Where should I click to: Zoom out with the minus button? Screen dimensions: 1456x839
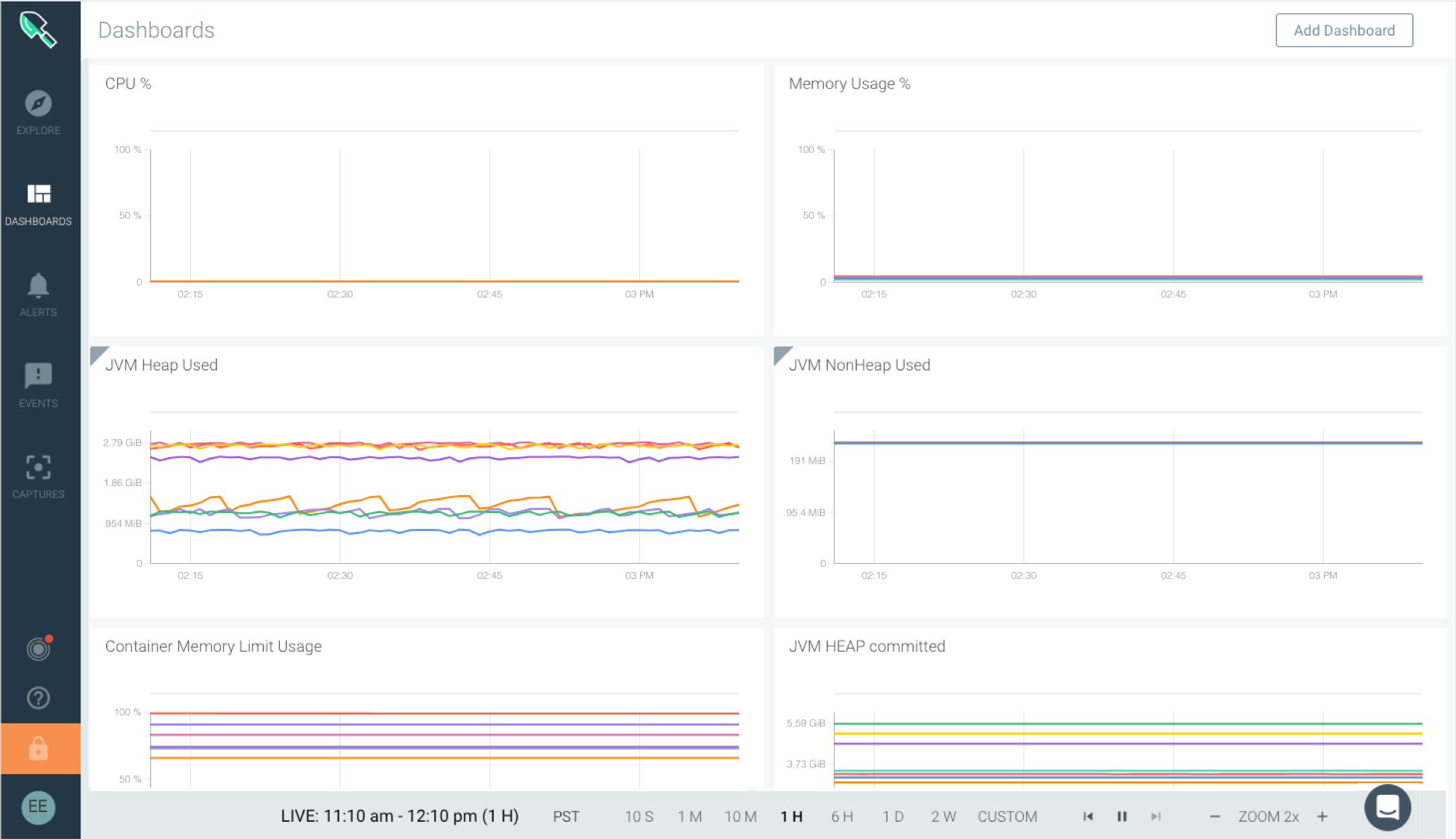(x=1214, y=817)
